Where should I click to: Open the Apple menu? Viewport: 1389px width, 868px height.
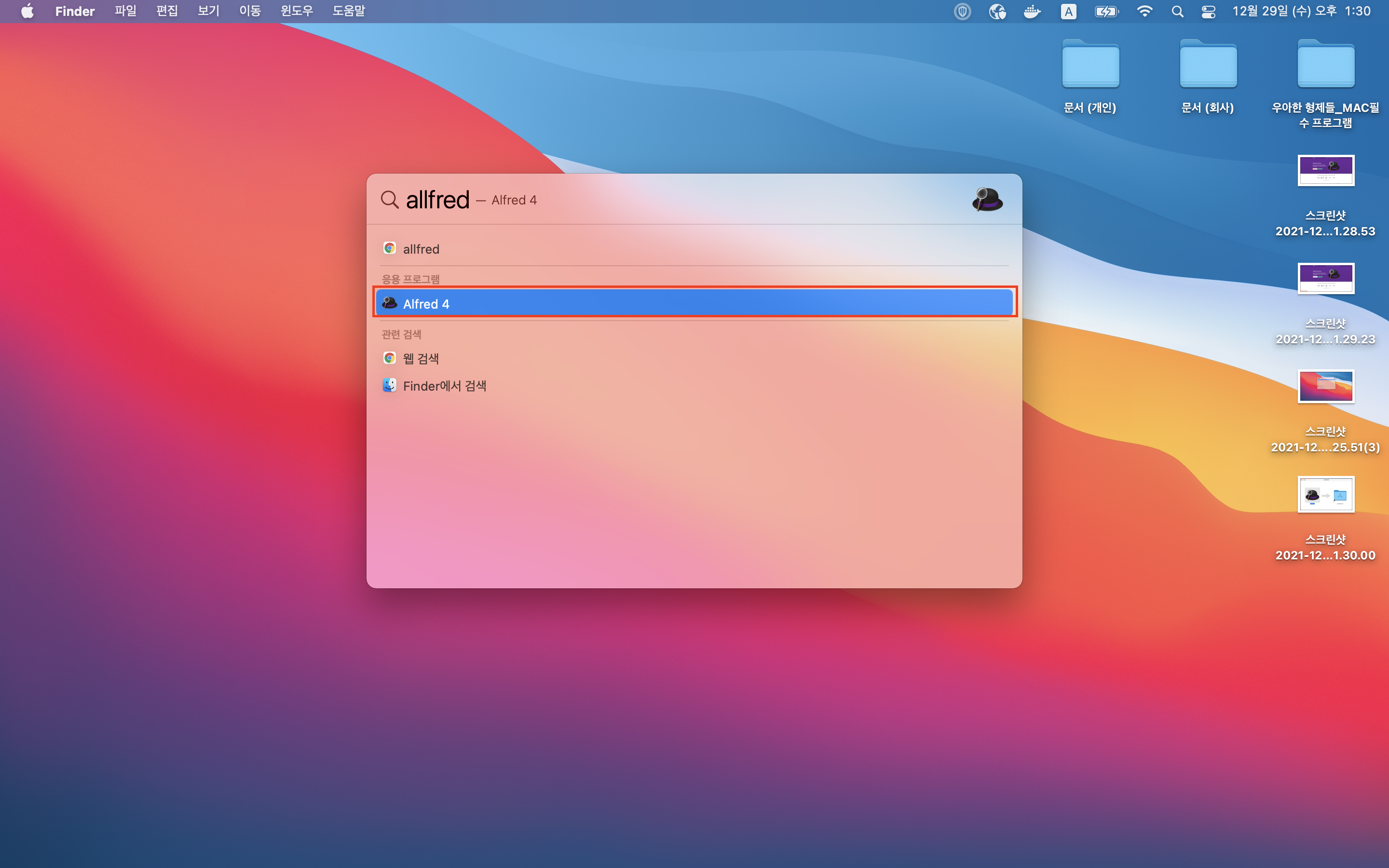pos(27,12)
